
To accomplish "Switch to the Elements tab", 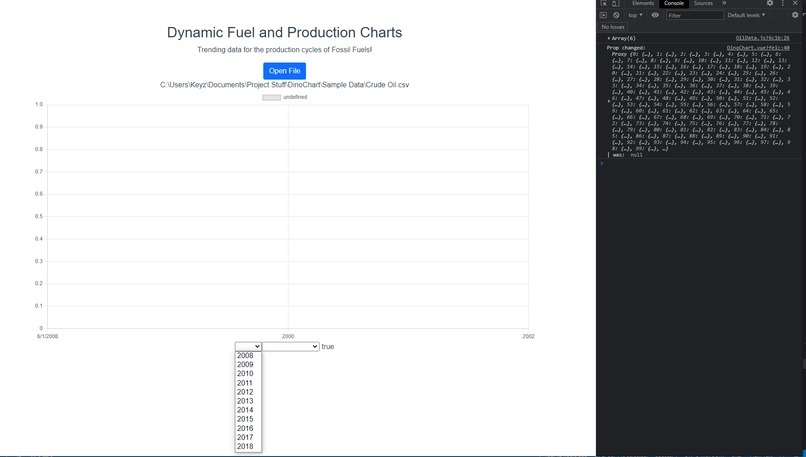I will (643, 3).
